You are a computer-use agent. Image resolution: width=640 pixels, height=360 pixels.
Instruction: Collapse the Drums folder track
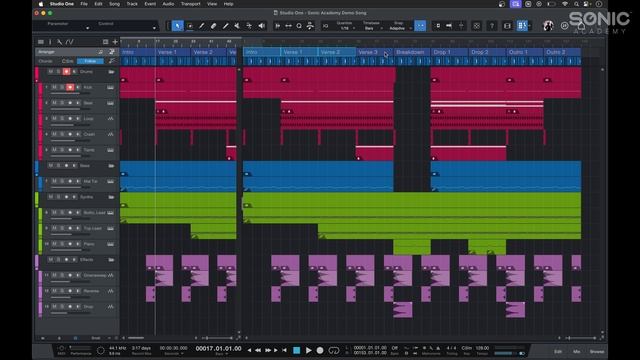[x=111, y=72]
